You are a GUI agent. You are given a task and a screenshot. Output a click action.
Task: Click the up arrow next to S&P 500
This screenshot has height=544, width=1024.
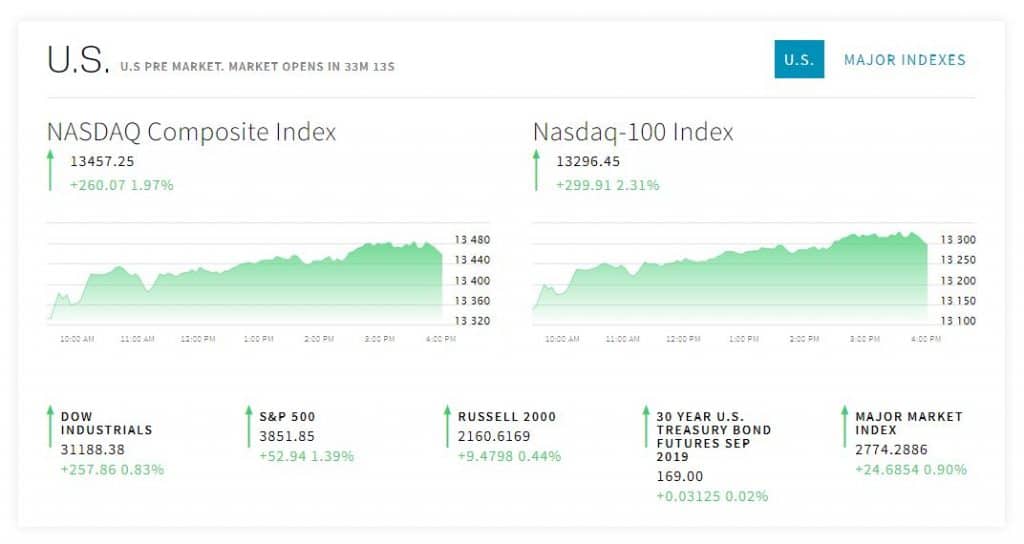248,426
